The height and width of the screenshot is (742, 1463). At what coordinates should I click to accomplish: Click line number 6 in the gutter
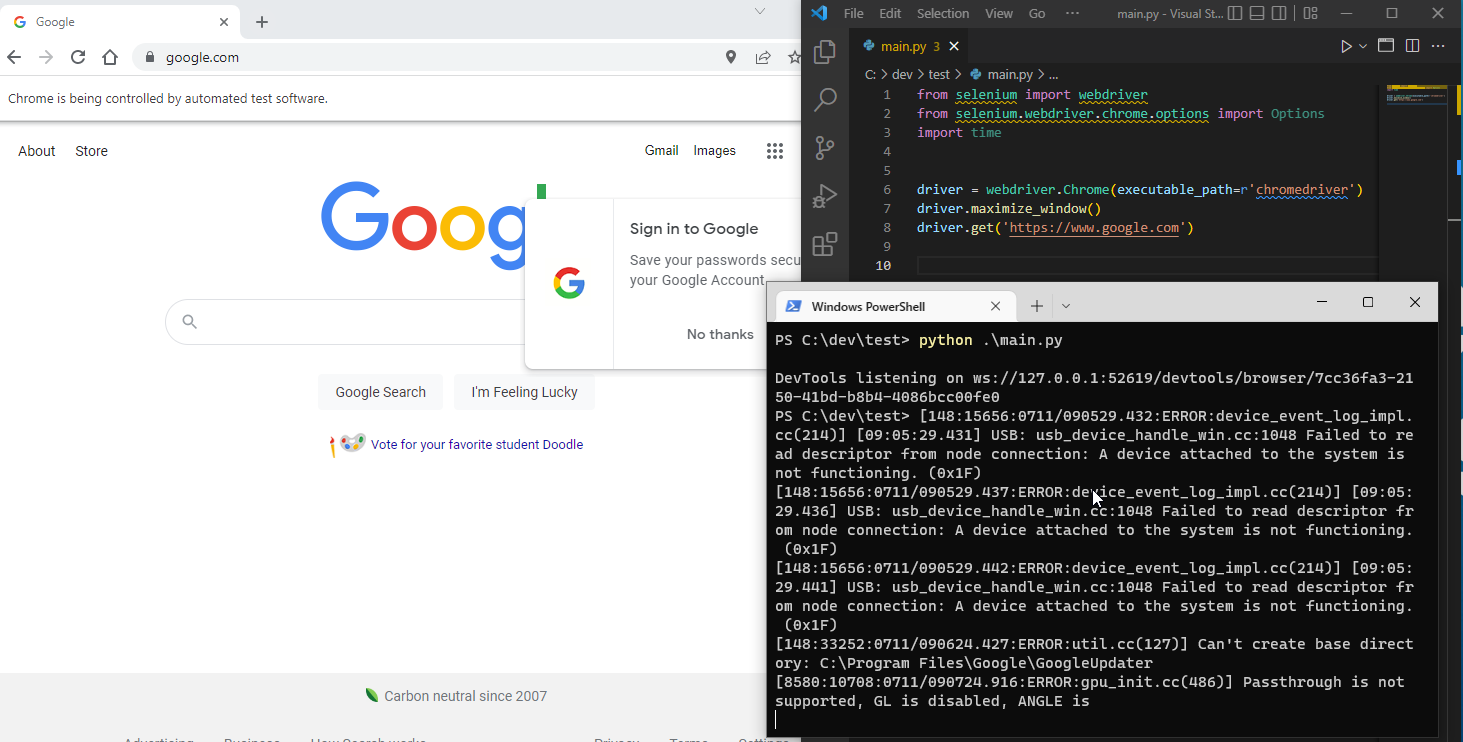(x=886, y=189)
